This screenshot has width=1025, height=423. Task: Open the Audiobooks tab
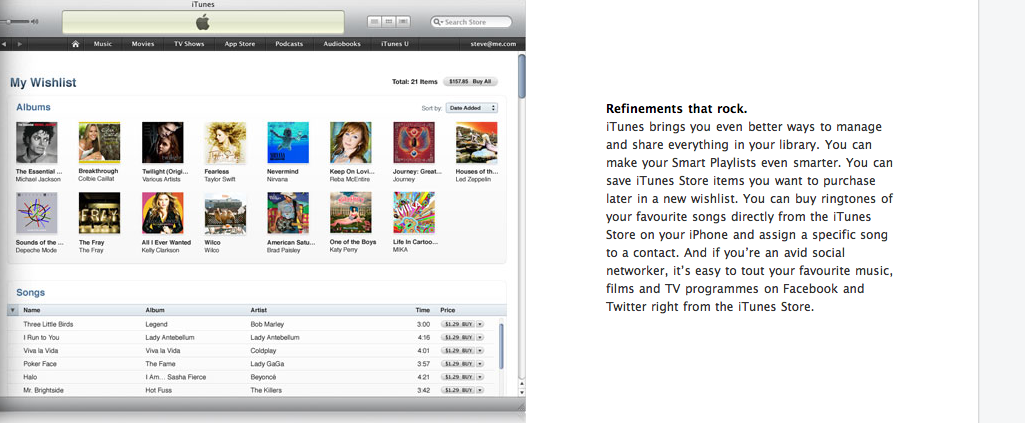pyautogui.click(x=342, y=44)
